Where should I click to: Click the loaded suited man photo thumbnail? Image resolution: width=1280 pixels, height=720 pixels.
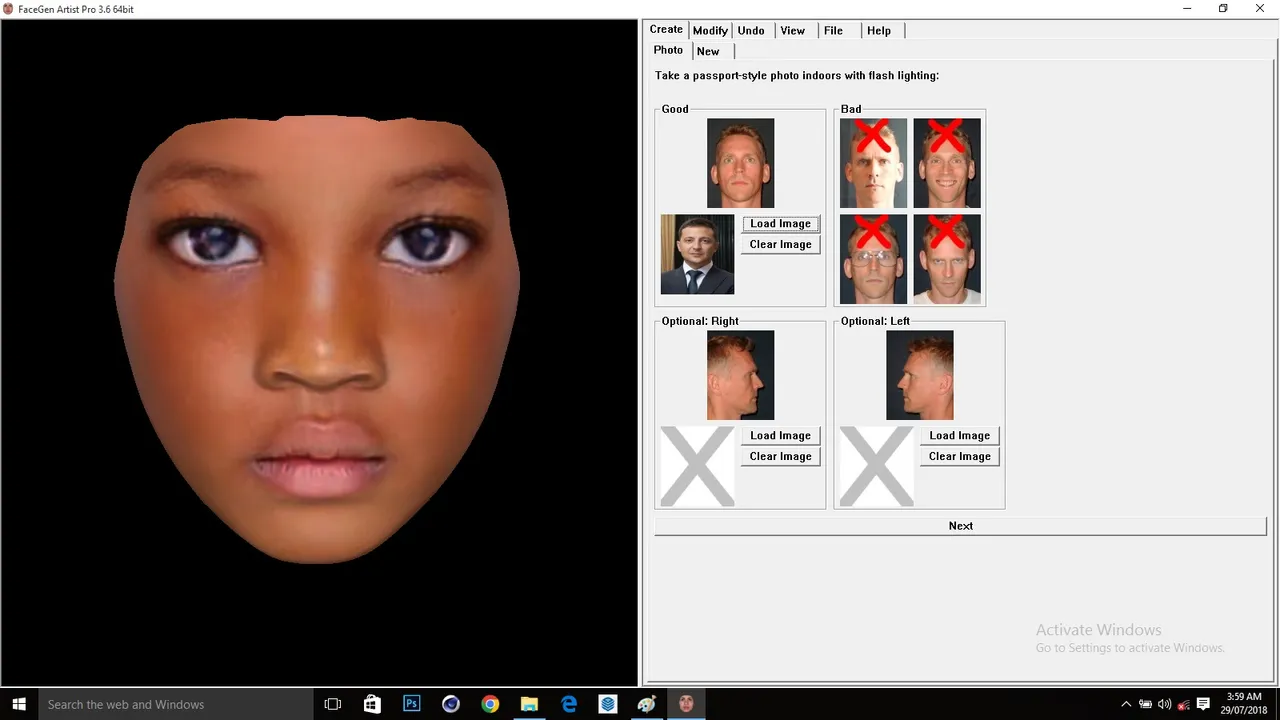coord(698,254)
